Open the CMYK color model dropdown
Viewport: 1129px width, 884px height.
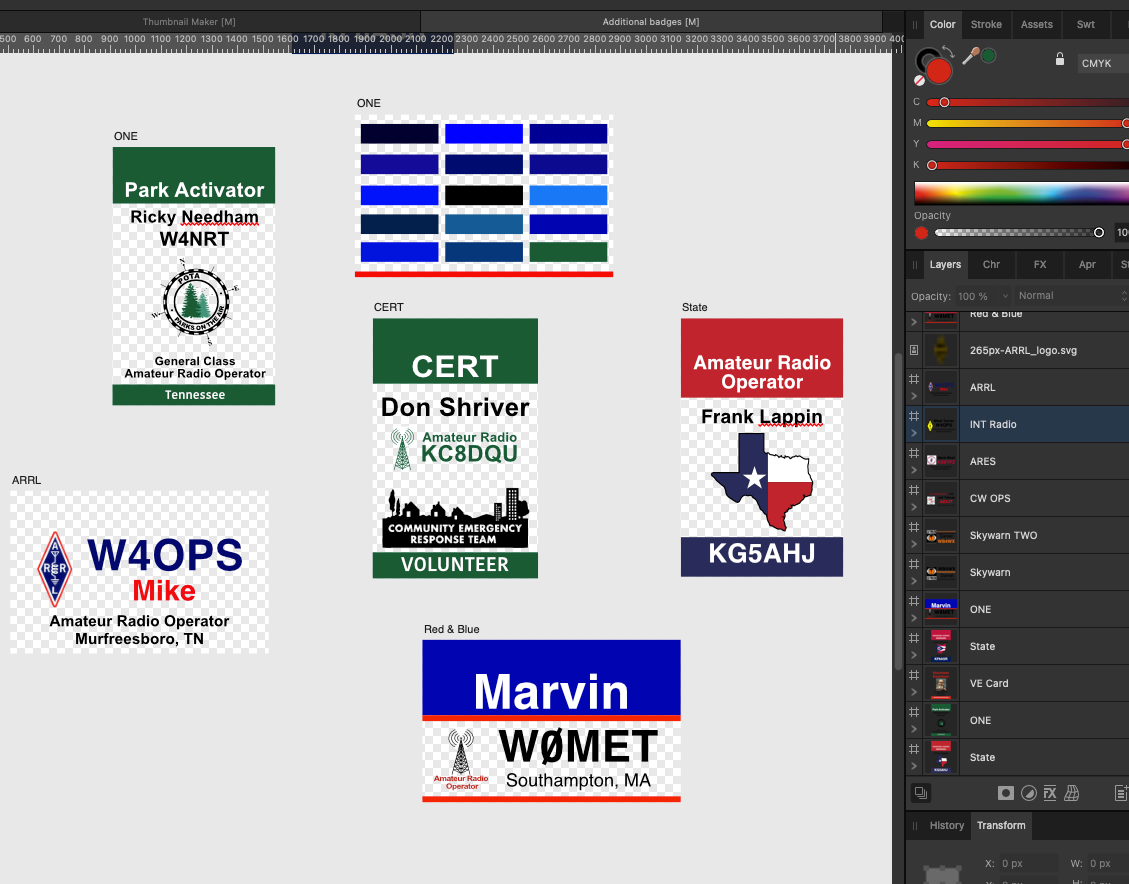[1102, 63]
